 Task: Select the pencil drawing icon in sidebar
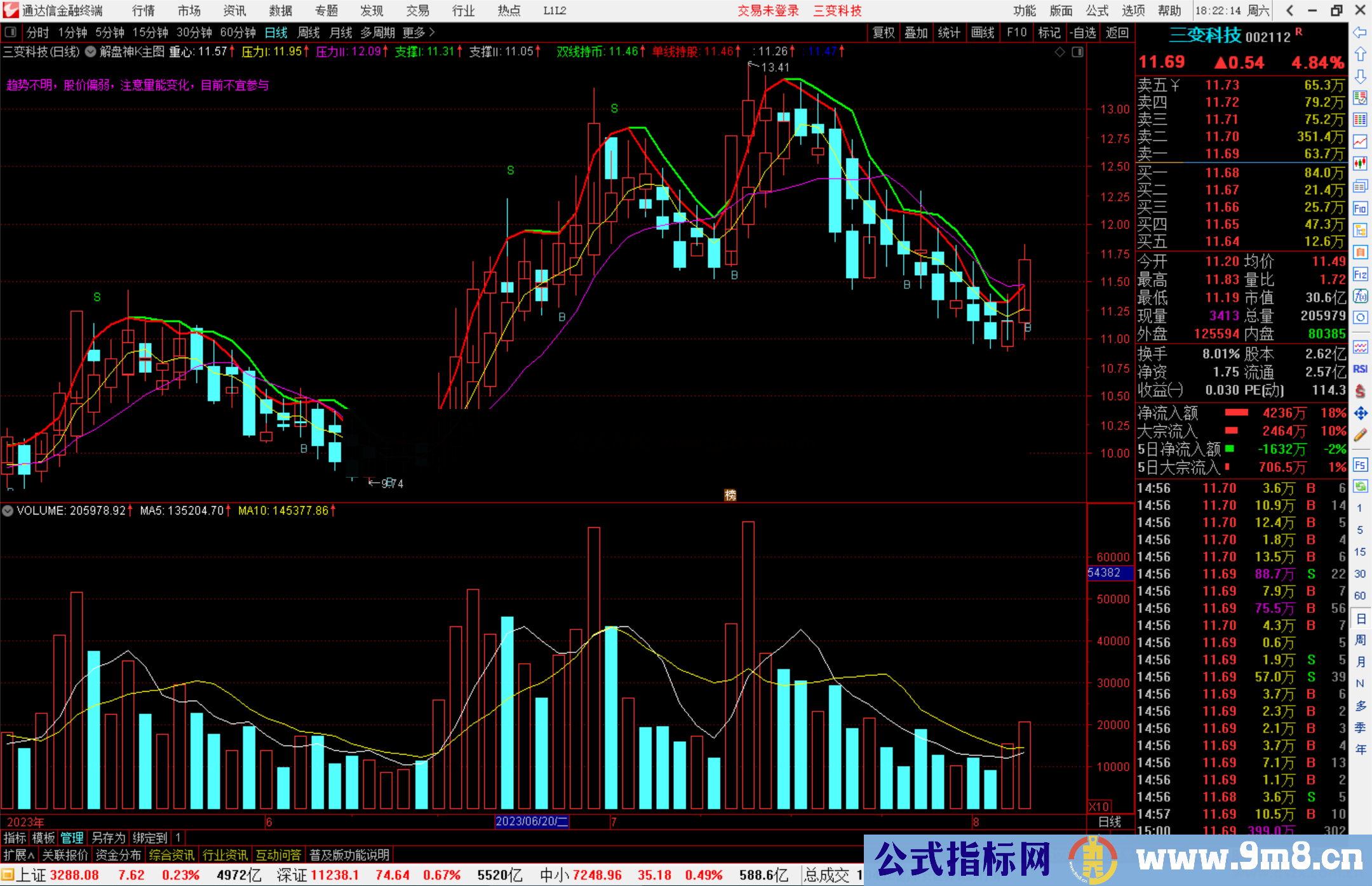click(x=1360, y=435)
